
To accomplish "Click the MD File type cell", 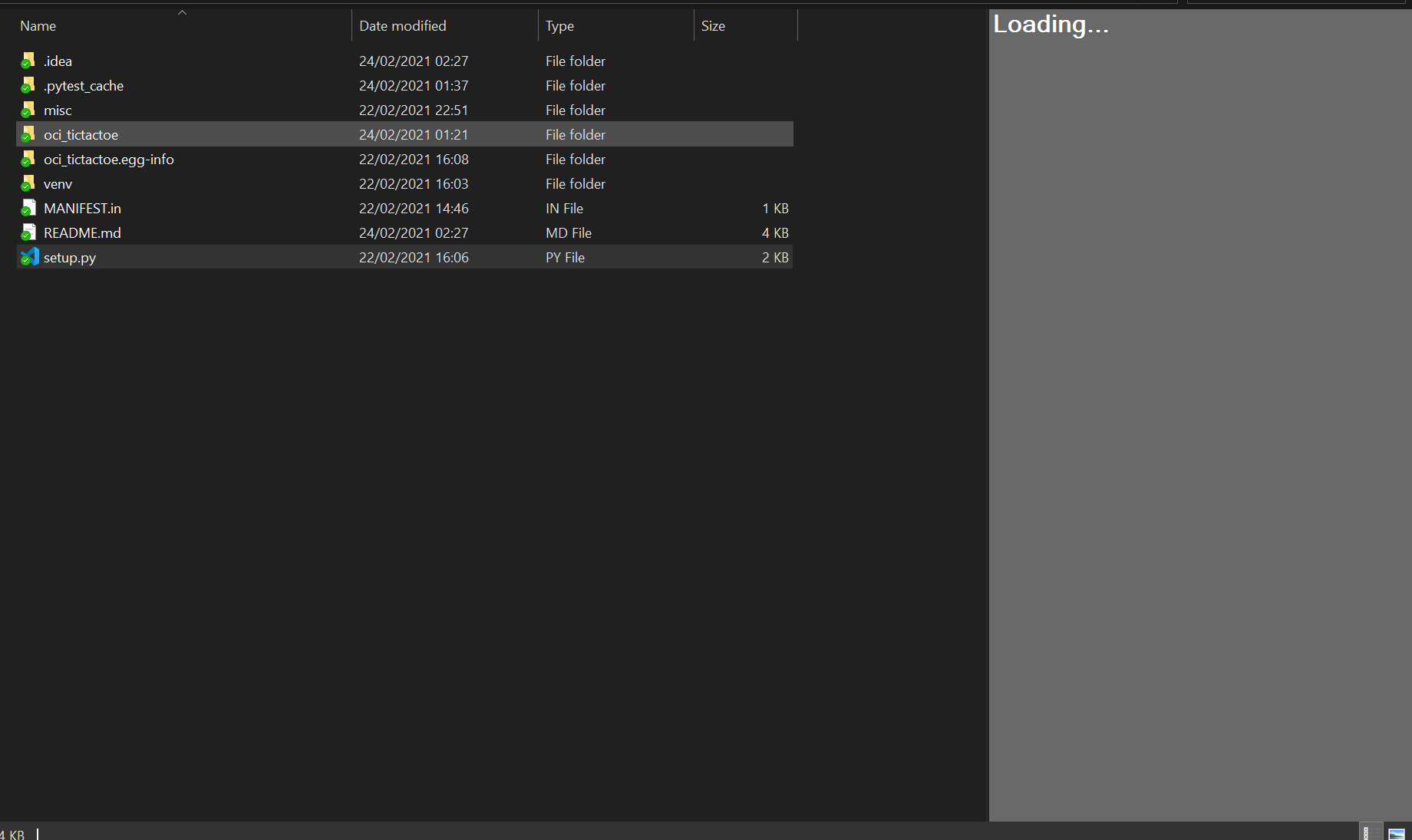I will [569, 232].
